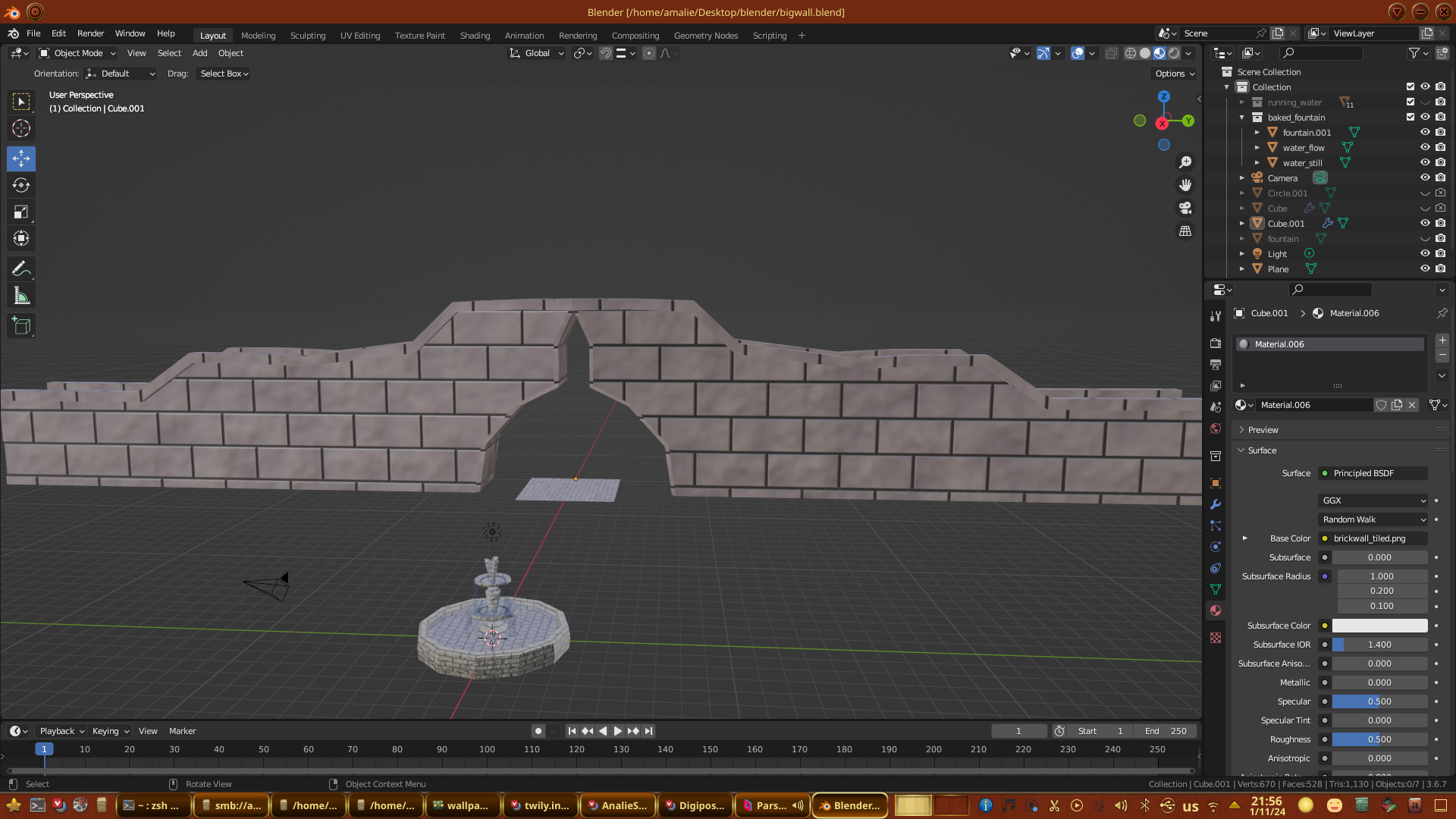Expand the Preview panel
This screenshot has height=819, width=1456.
[x=1263, y=430]
